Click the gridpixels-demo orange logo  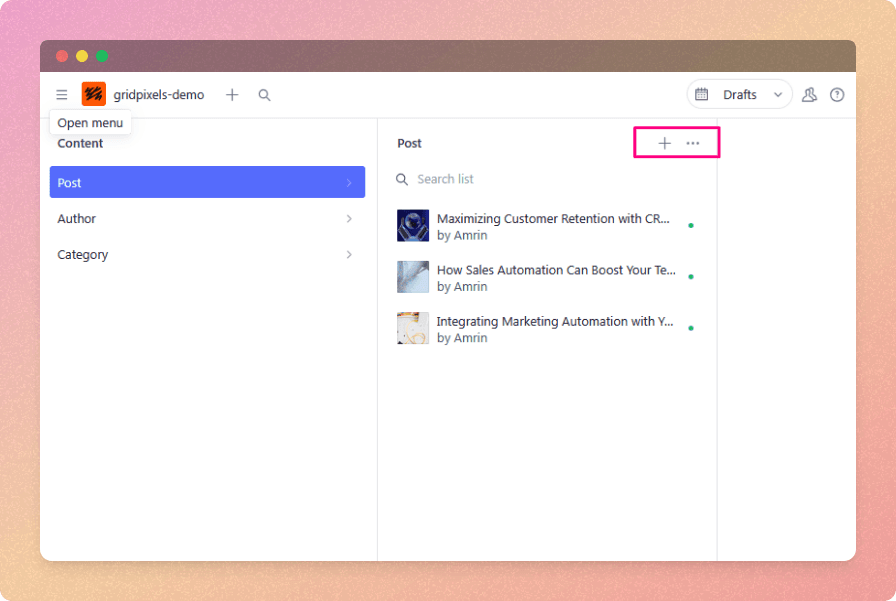(x=94, y=95)
